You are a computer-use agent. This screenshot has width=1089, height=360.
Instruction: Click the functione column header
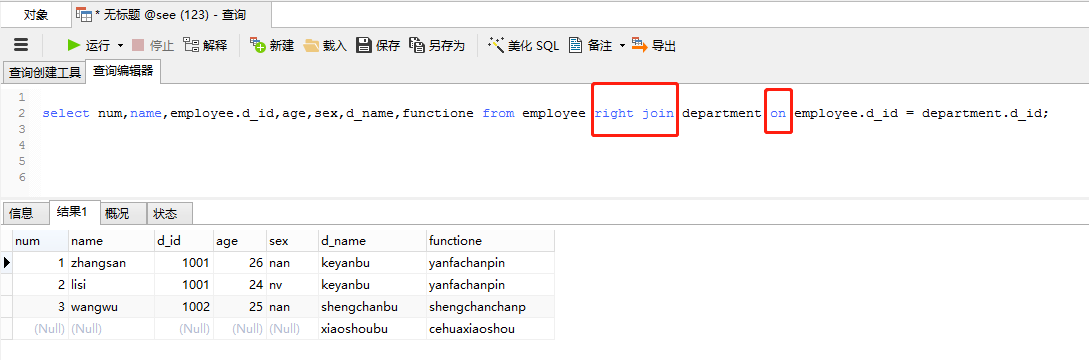pos(490,241)
